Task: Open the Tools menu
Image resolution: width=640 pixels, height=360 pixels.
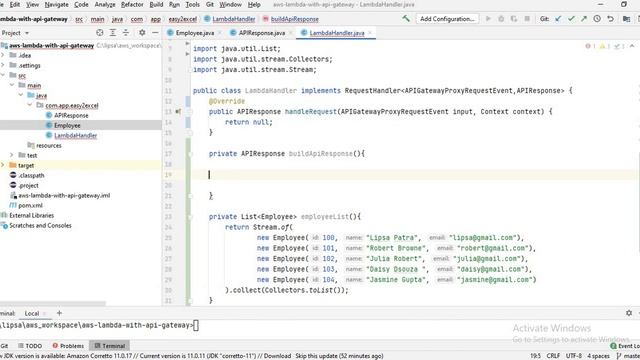Action: pyautogui.click(x=192, y=4)
